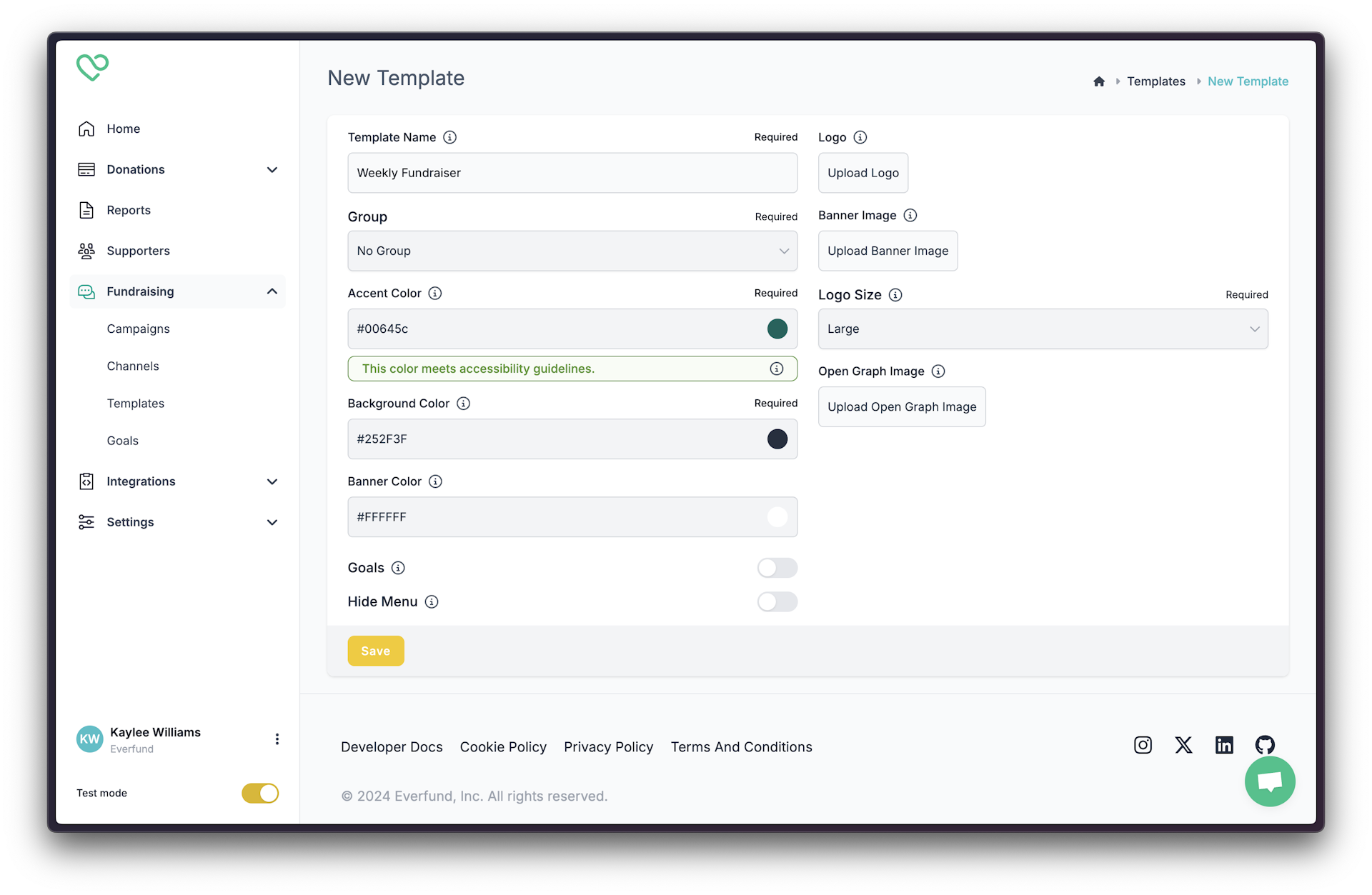Click the Donations sidebar icon
The image size is (1372, 895).
click(87, 169)
